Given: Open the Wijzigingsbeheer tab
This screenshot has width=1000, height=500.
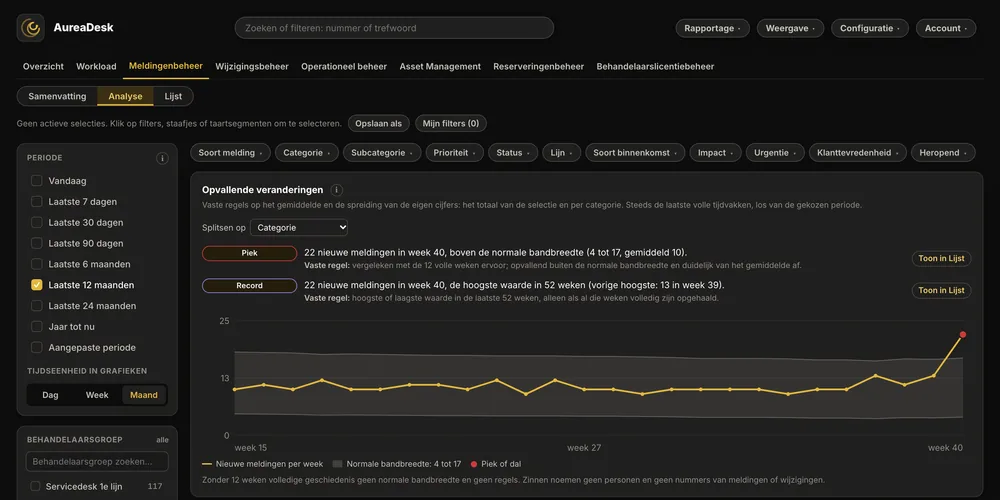Looking at the screenshot, I should [x=252, y=66].
